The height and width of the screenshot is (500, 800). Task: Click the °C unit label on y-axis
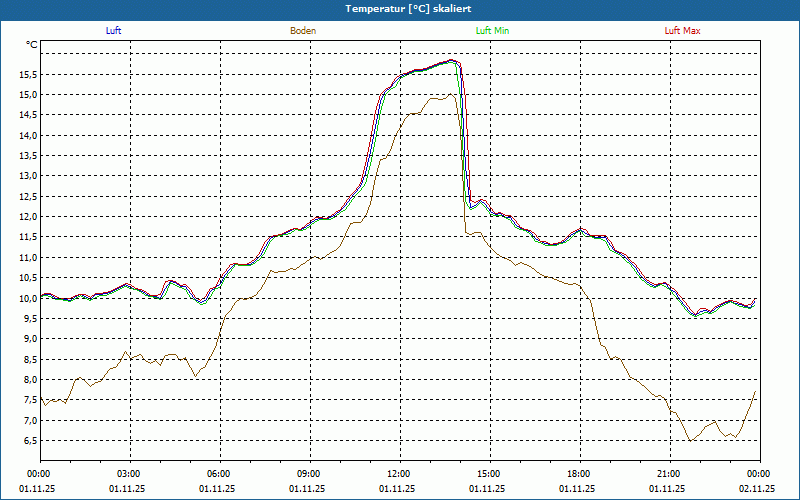click(x=32, y=45)
